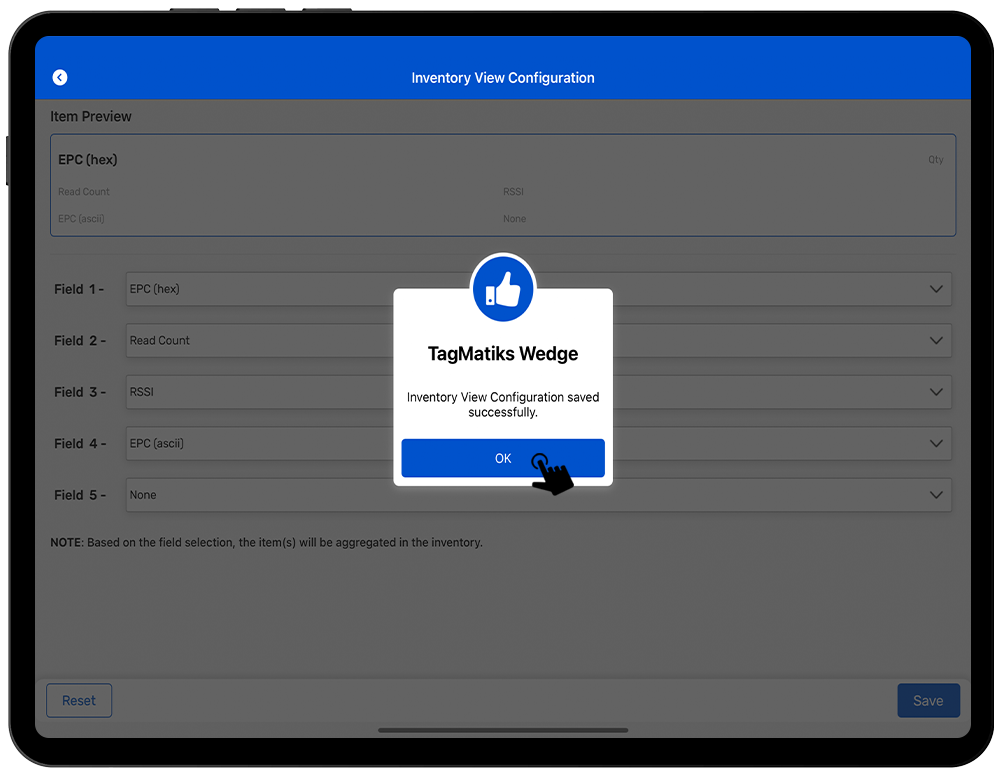Select the Item Preview card
Screen dimensions: 1000x774
[x=503, y=186]
